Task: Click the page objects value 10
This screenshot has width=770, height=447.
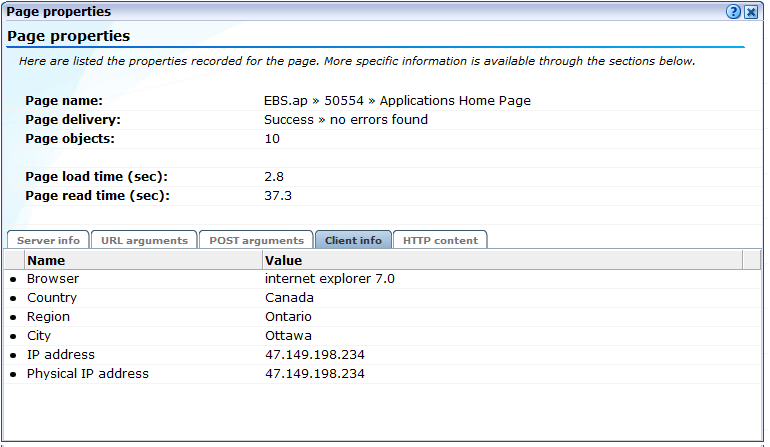Action: click(272, 139)
